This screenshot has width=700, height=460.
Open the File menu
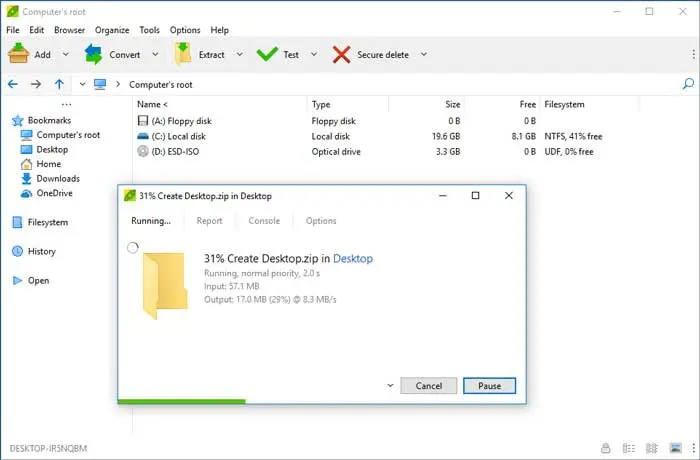(12, 30)
